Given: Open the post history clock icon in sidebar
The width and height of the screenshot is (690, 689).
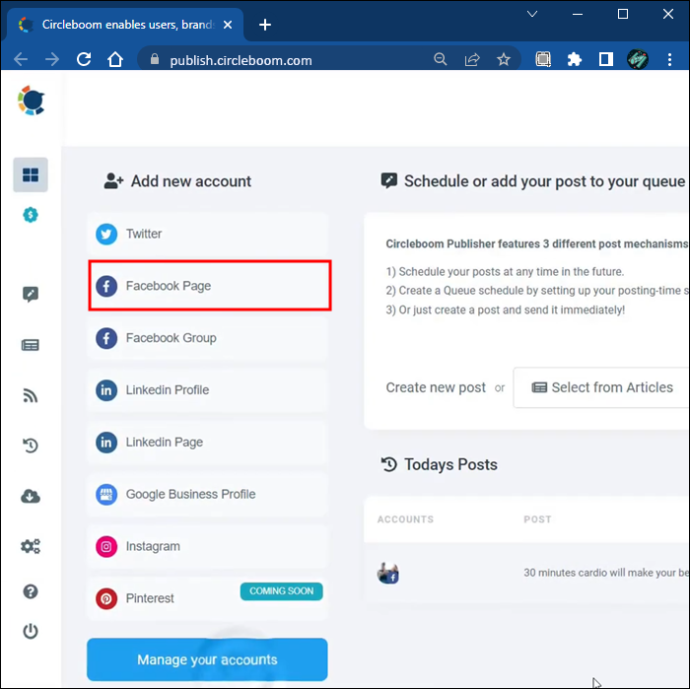Looking at the screenshot, I should point(30,445).
